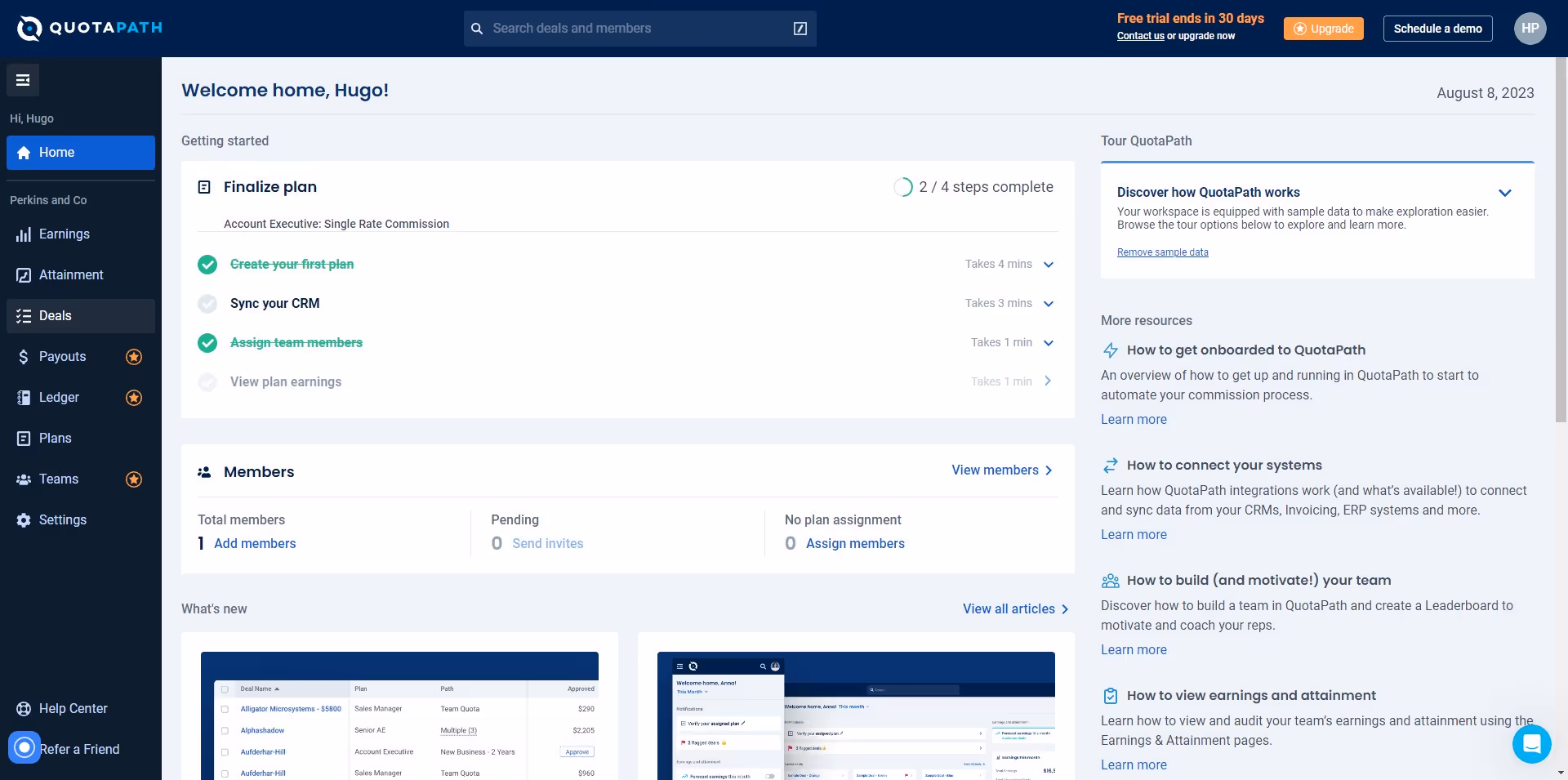Click the Attainment icon in sidebar
Viewport: 1568px width, 780px height.
[24, 275]
